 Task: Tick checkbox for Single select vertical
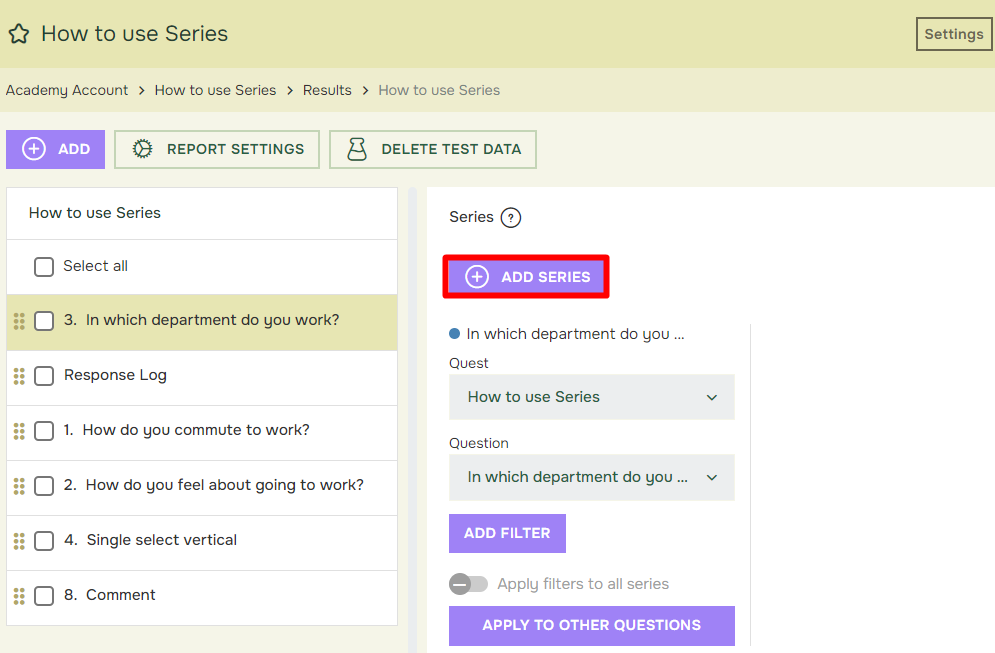(44, 541)
